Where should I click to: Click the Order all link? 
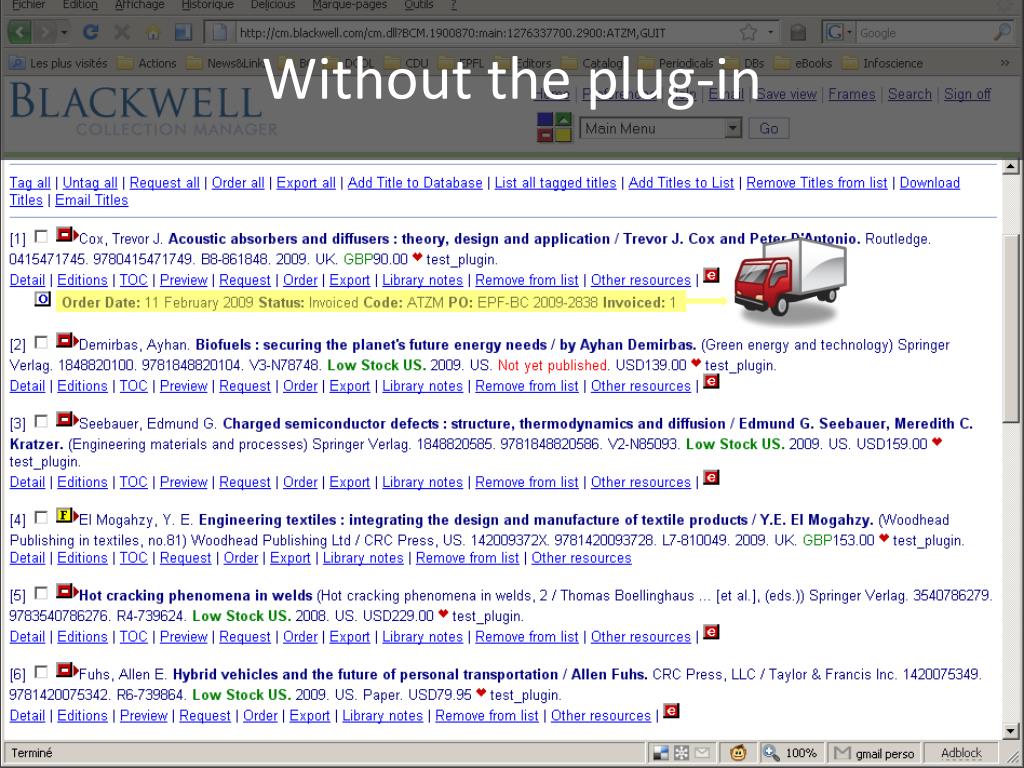point(238,183)
